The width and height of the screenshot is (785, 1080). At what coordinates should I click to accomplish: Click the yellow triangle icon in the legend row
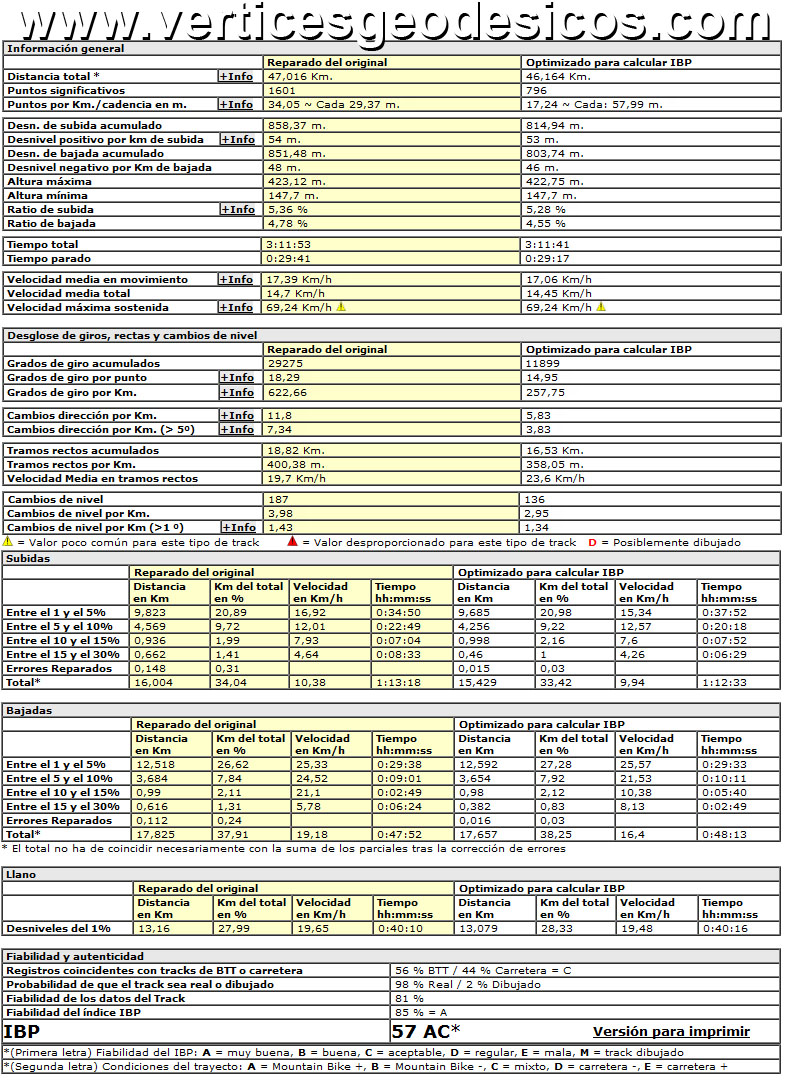pos(8,542)
